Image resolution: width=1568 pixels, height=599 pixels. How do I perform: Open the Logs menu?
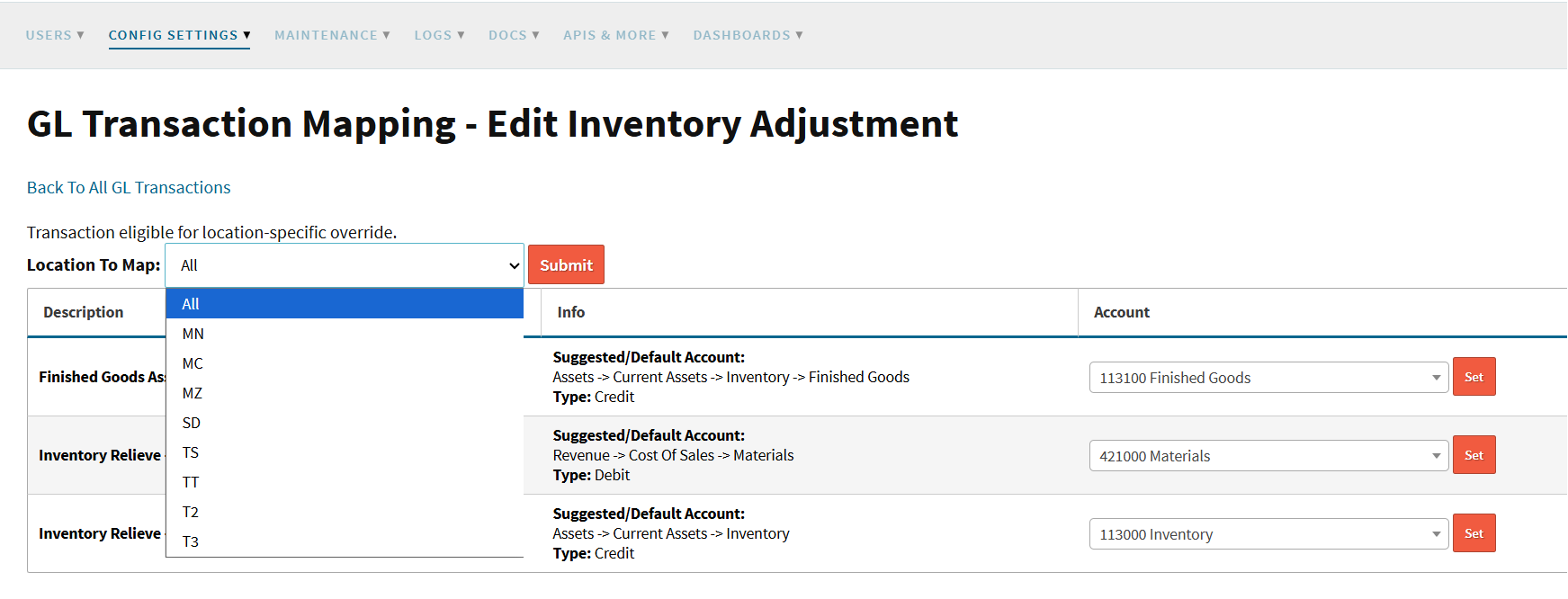439,35
